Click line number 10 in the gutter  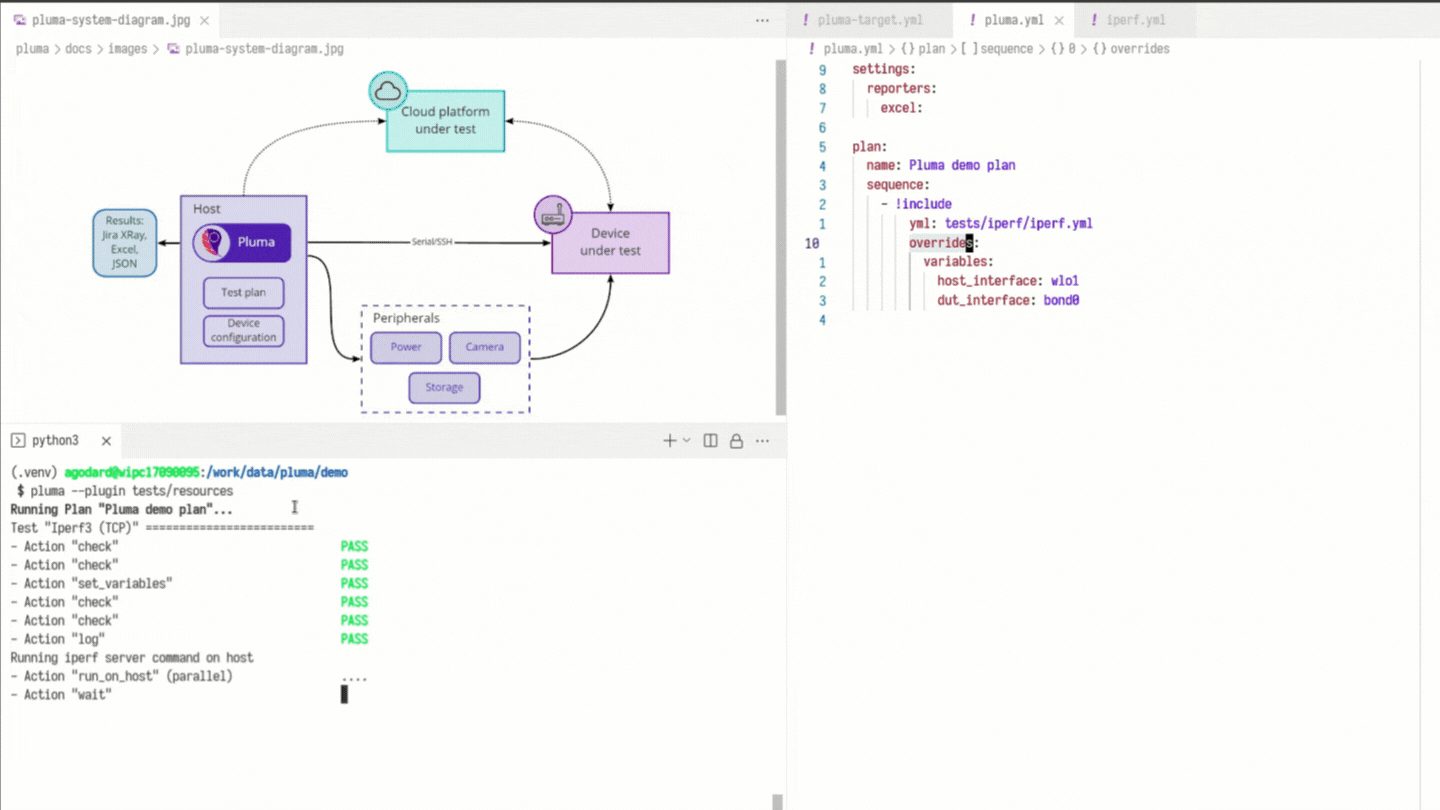click(812, 243)
